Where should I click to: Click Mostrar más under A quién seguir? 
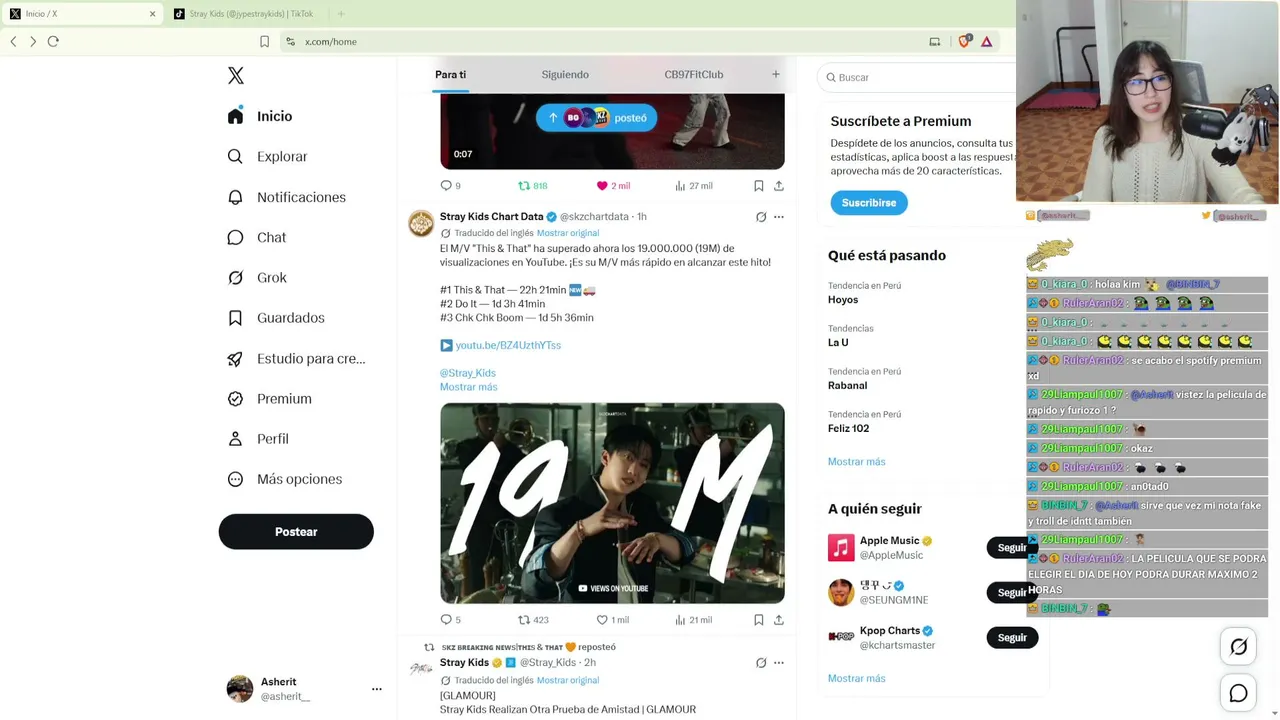(x=857, y=679)
